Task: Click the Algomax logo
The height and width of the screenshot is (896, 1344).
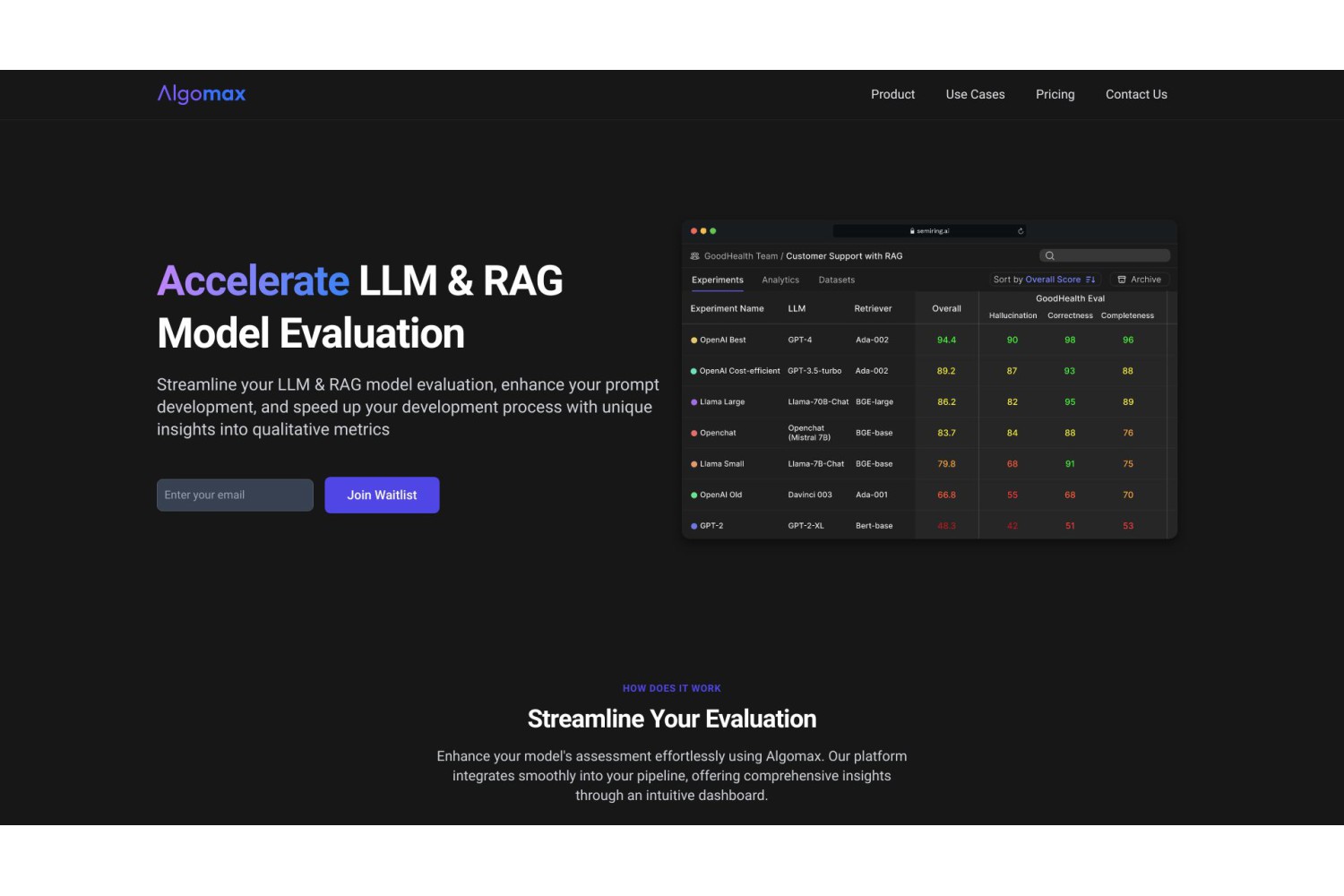Action: [x=202, y=94]
